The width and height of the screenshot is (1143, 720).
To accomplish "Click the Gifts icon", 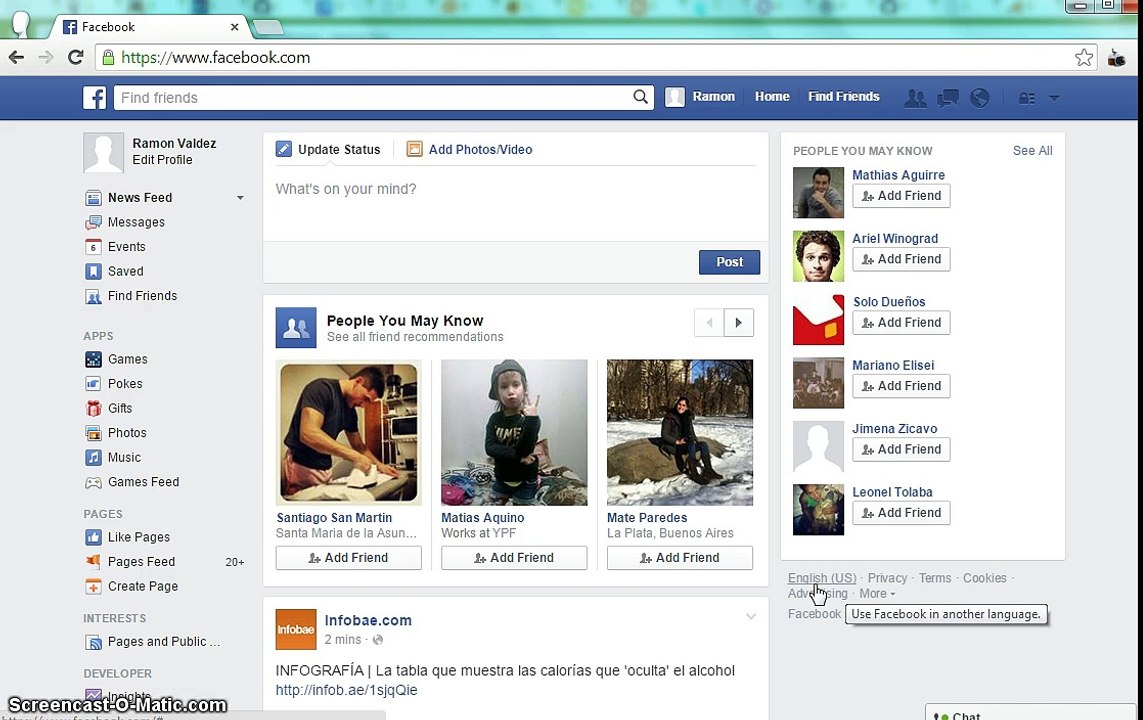I will point(93,408).
